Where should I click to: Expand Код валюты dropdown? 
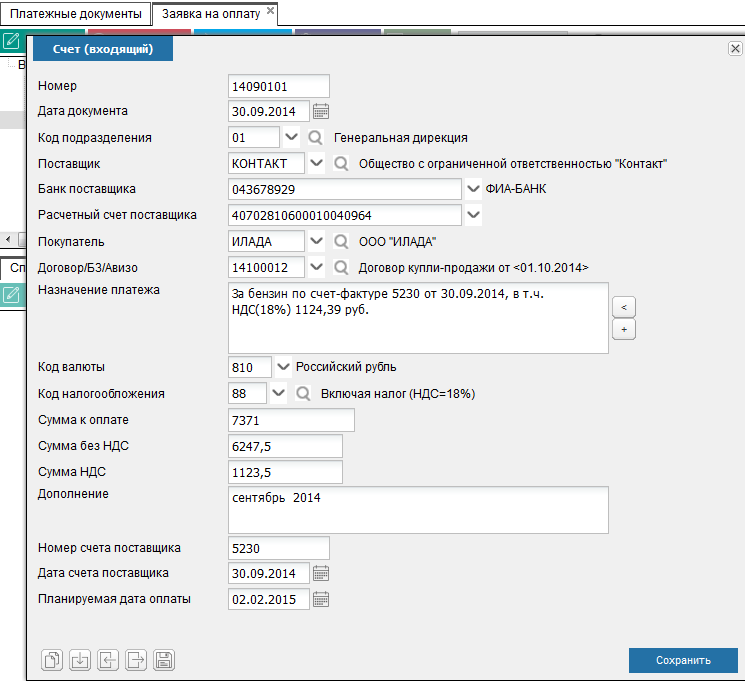click(x=283, y=367)
